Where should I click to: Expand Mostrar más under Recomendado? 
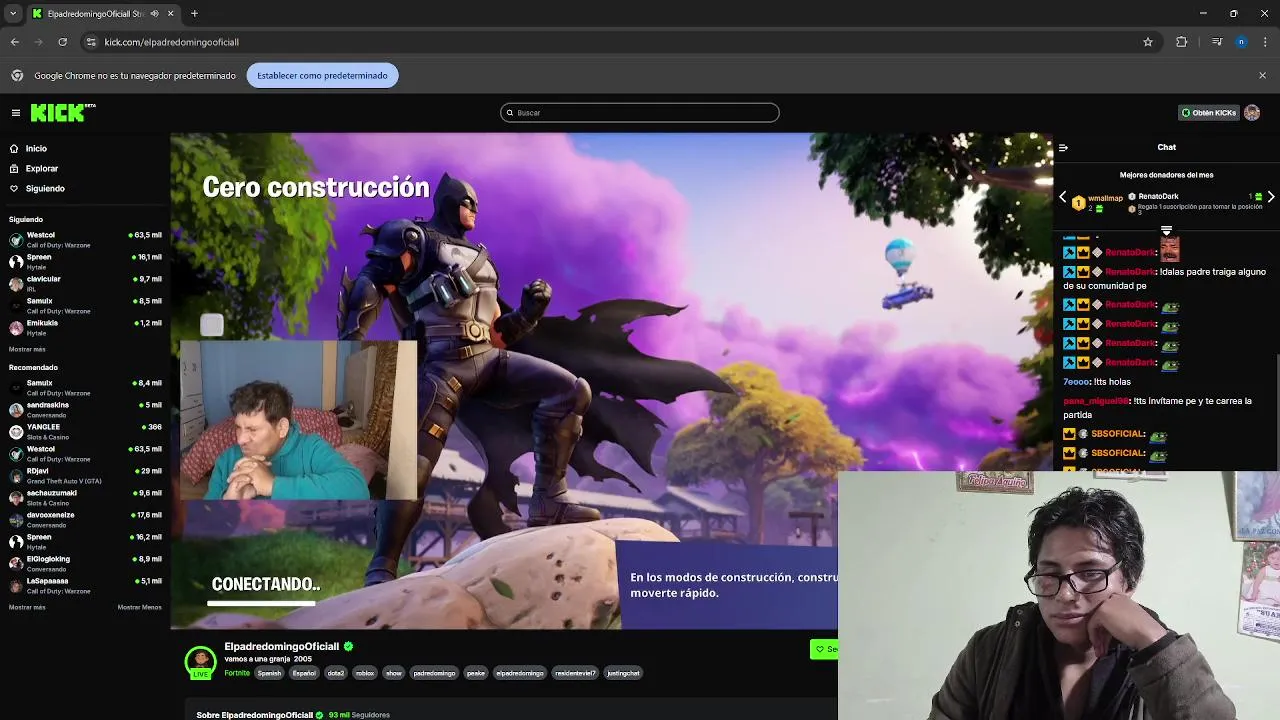pyautogui.click(x=27, y=607)
